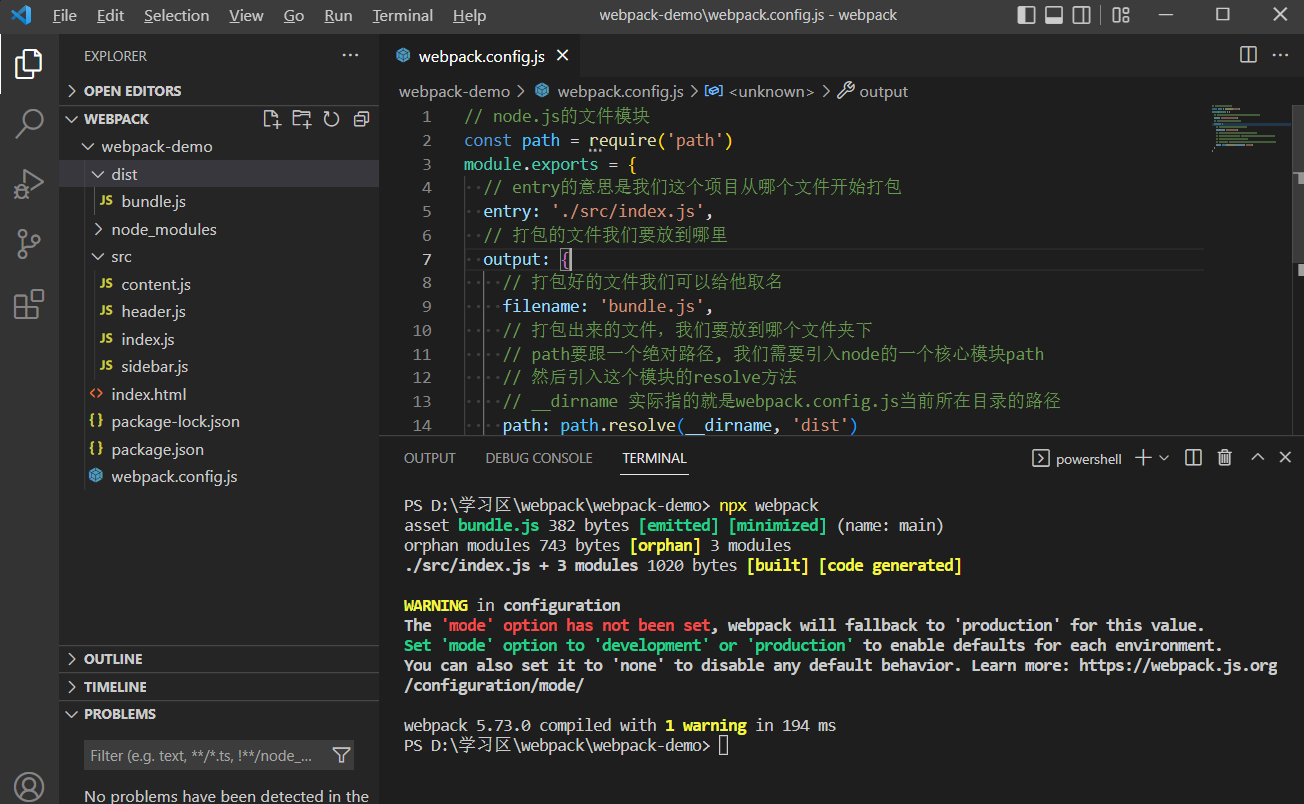This screenshot has height=804, width=1304.
Task: Toggle the primary side bar visibility
Action: (x=1026, y=15)
